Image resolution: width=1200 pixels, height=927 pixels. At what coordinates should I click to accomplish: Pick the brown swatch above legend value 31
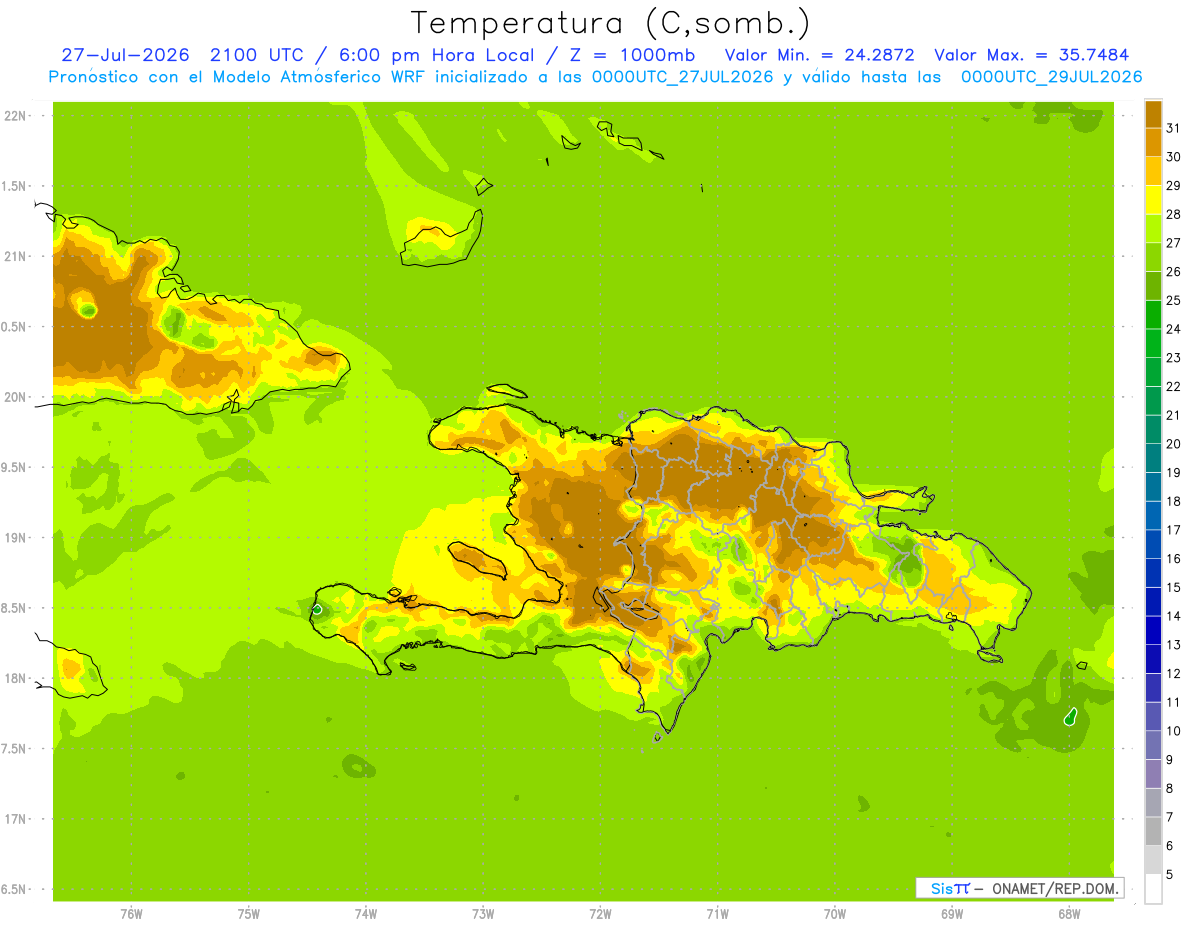pos(1153,113)
